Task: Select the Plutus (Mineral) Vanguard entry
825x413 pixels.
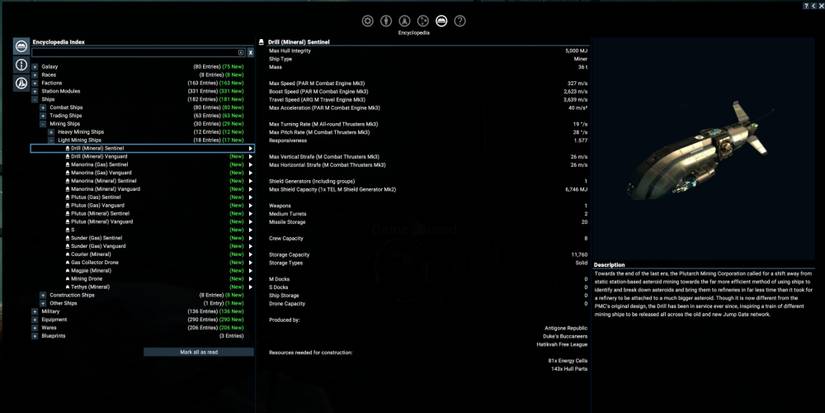Action: coord(143,222)
